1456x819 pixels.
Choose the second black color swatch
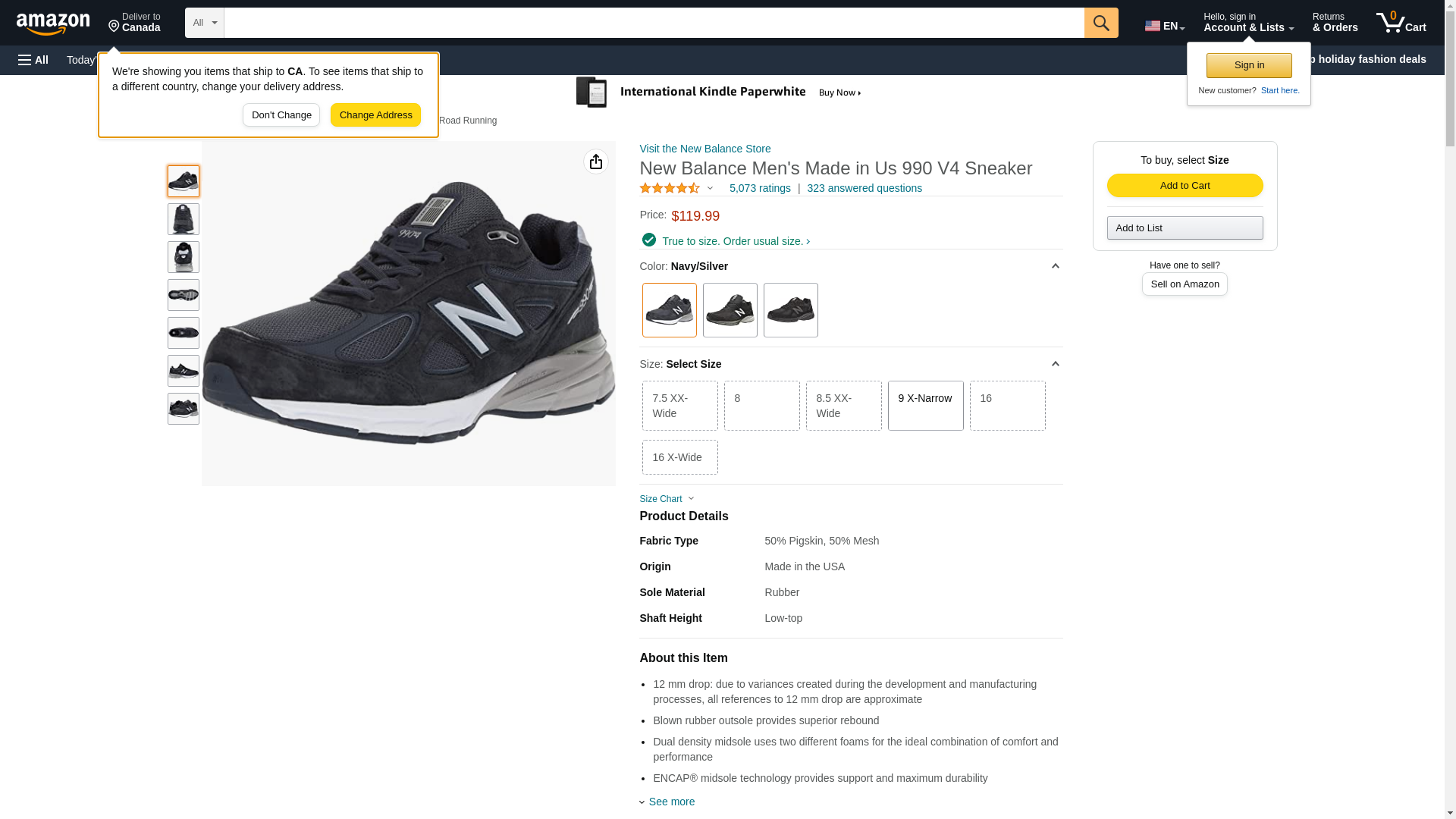[790, 310]
